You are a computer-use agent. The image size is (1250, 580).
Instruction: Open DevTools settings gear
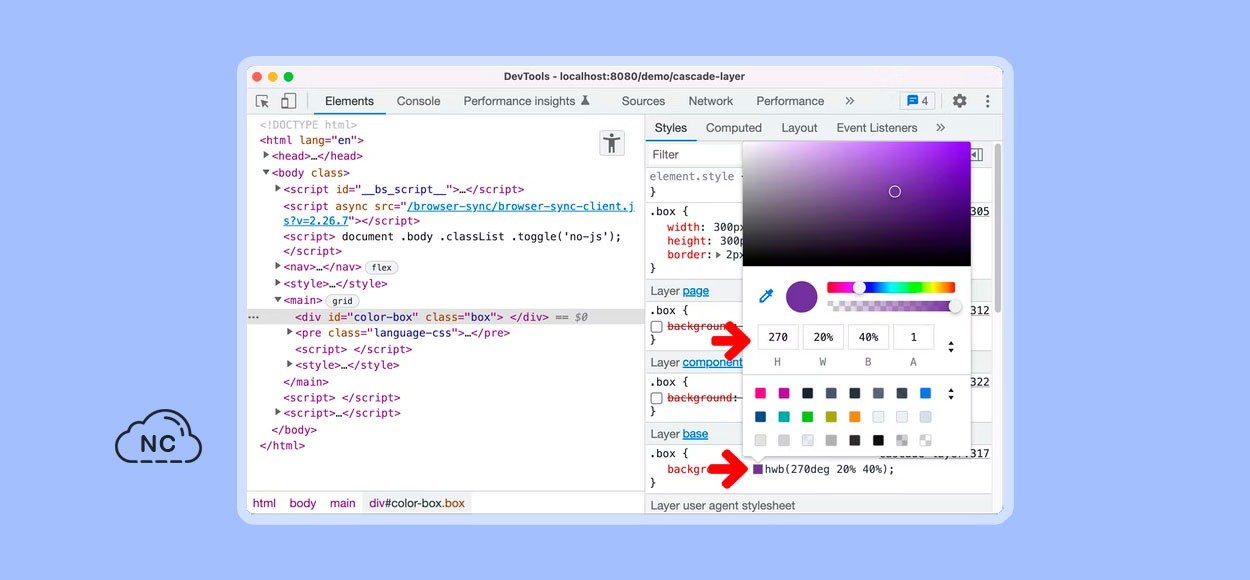[959, 101]
